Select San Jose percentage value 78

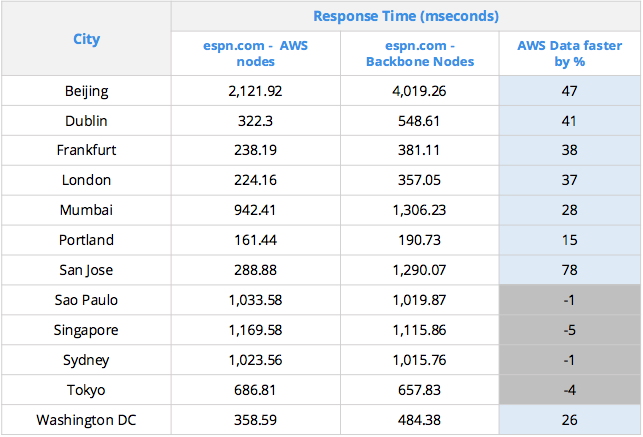click(x=570, y=270)
